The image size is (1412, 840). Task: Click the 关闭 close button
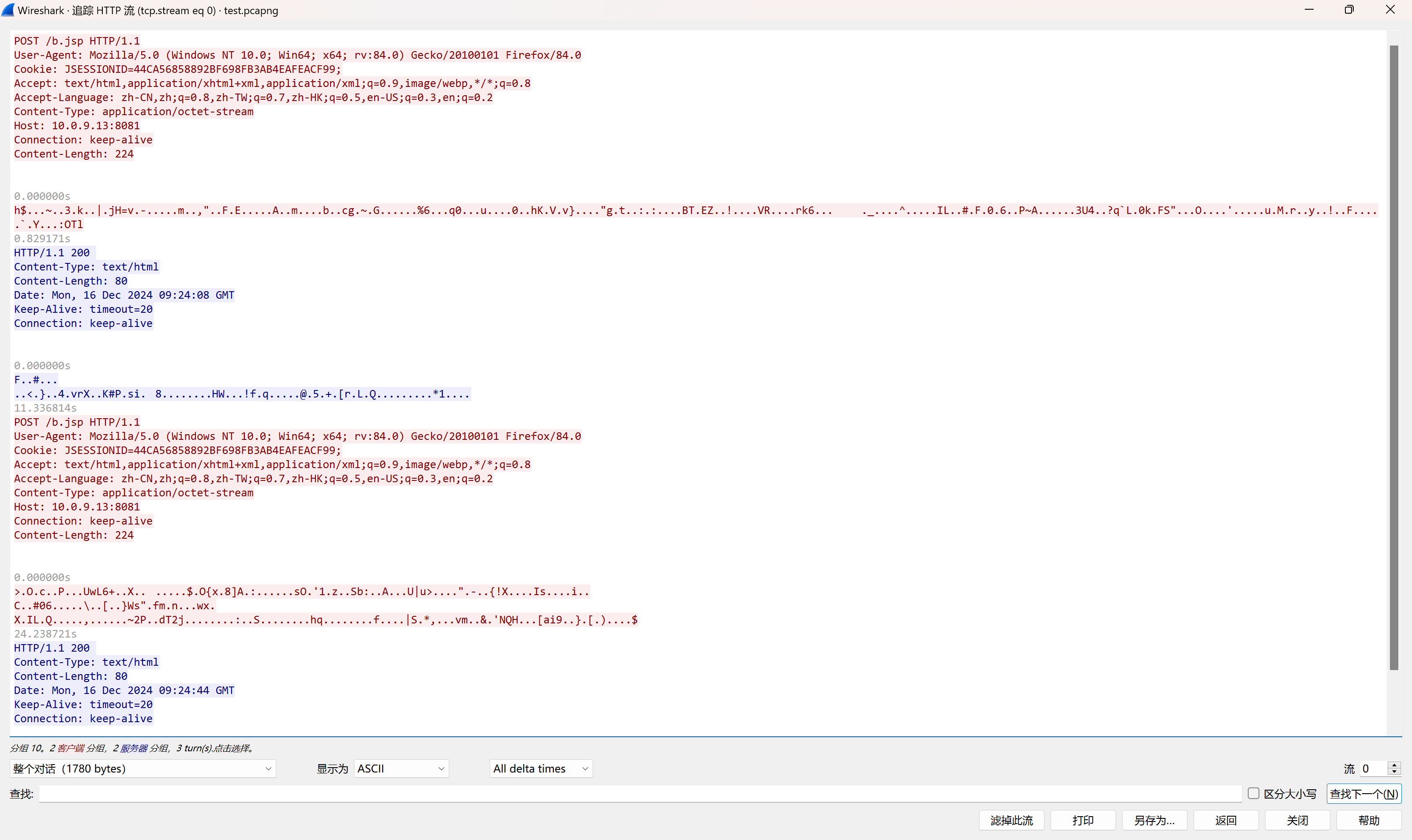(x=1297, y=820)
